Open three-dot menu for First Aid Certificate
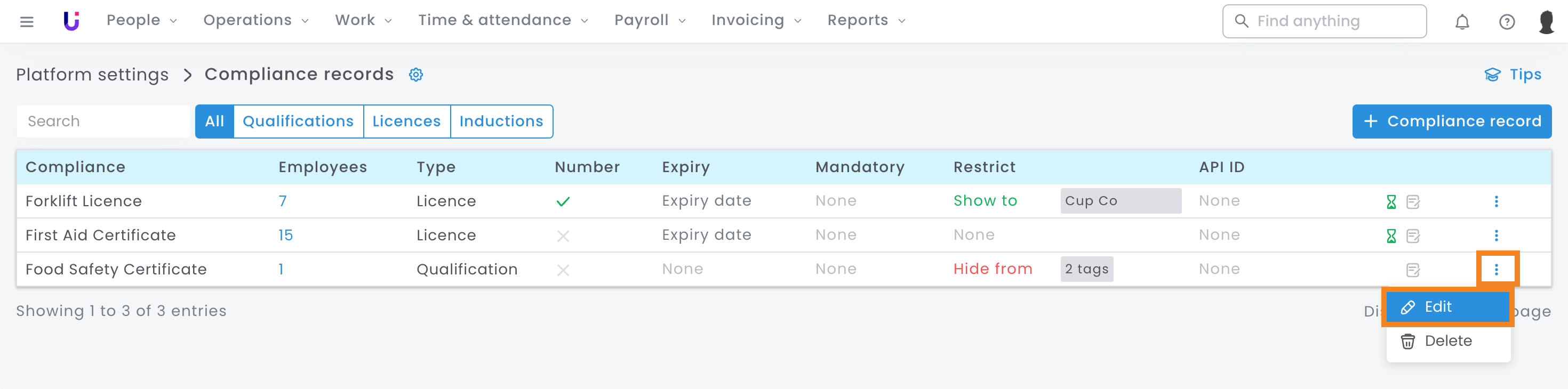The width and height of the screenshot is (1568, 389). [x=1496, y=236]
